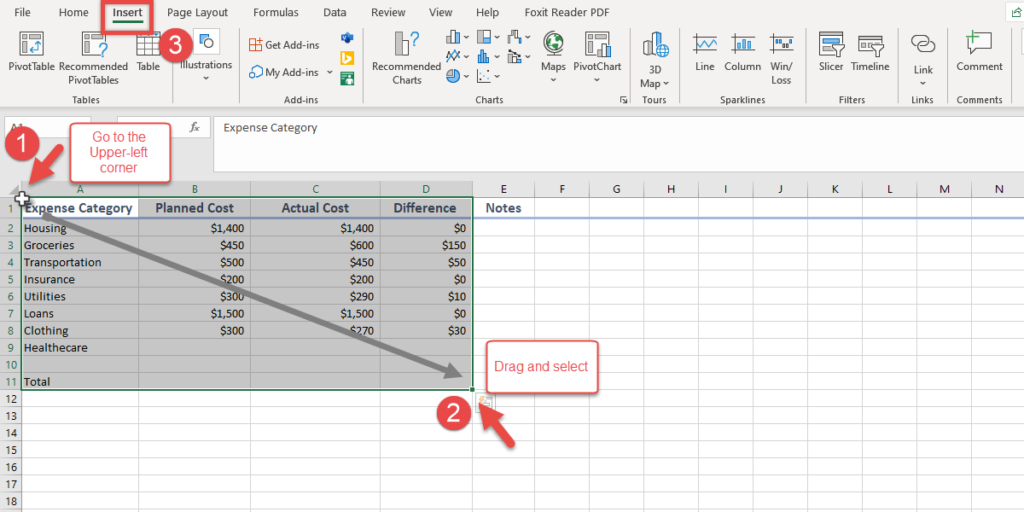Open the View tab
1024x512 pixels.
(441, 12)
